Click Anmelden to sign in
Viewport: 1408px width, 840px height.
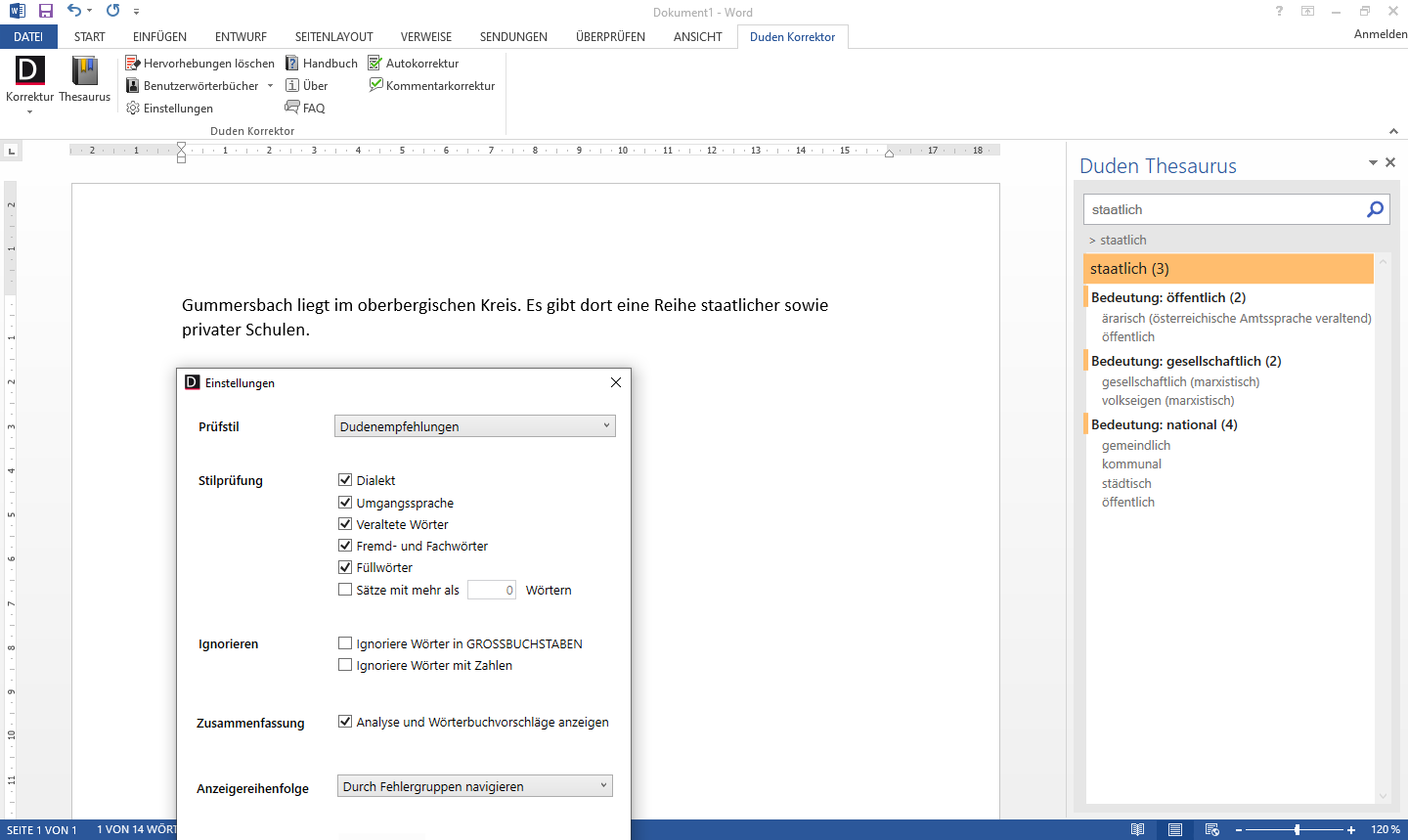pyautogui.click(x=1381, y=34)
